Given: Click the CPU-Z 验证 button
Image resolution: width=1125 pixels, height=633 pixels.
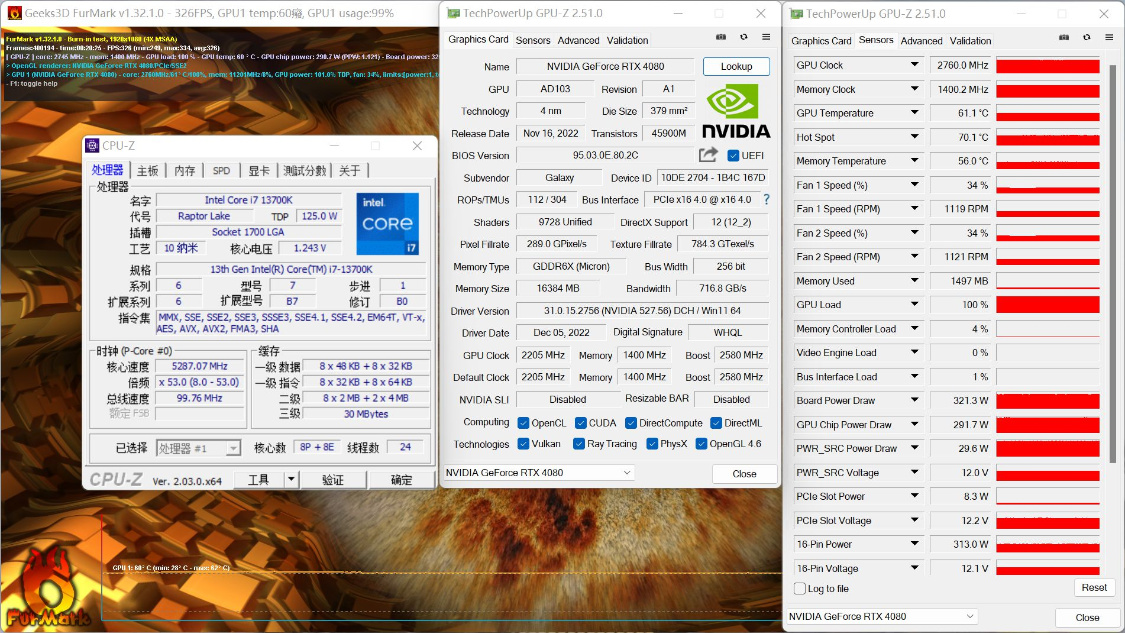Looking at the screenshot, I should coord(333,479).
